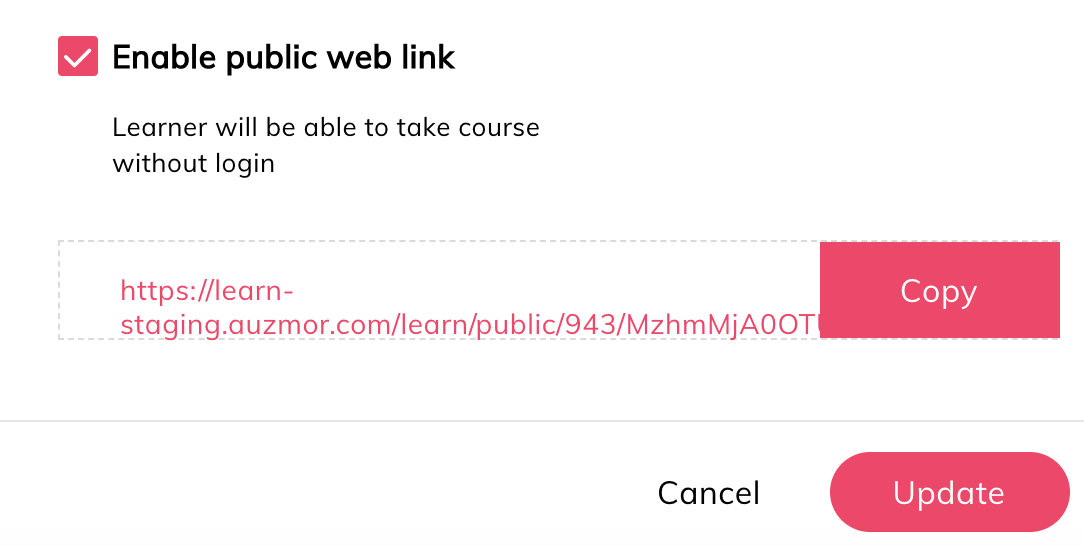Click the word 'public' in the heading label
The image size is (1084, 546).
click(x=272, y=58)
